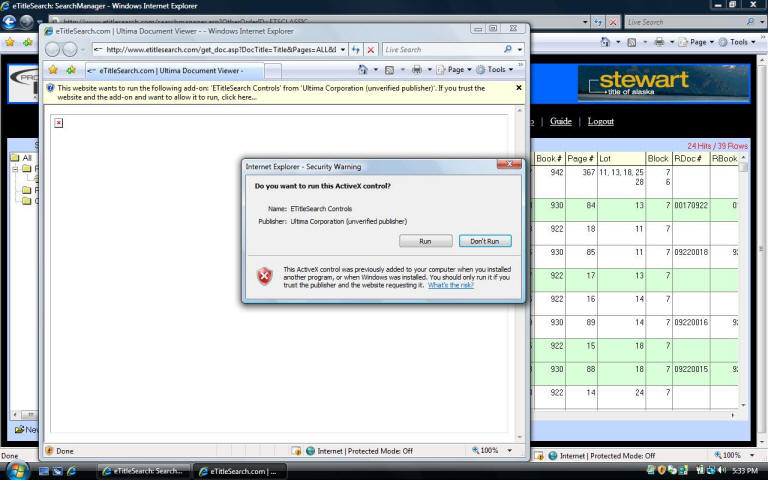Switch to eTitleSearch.com taskbar button
Image resolution: width=768 pixels, height=480 pixels.
coord(239,471)
